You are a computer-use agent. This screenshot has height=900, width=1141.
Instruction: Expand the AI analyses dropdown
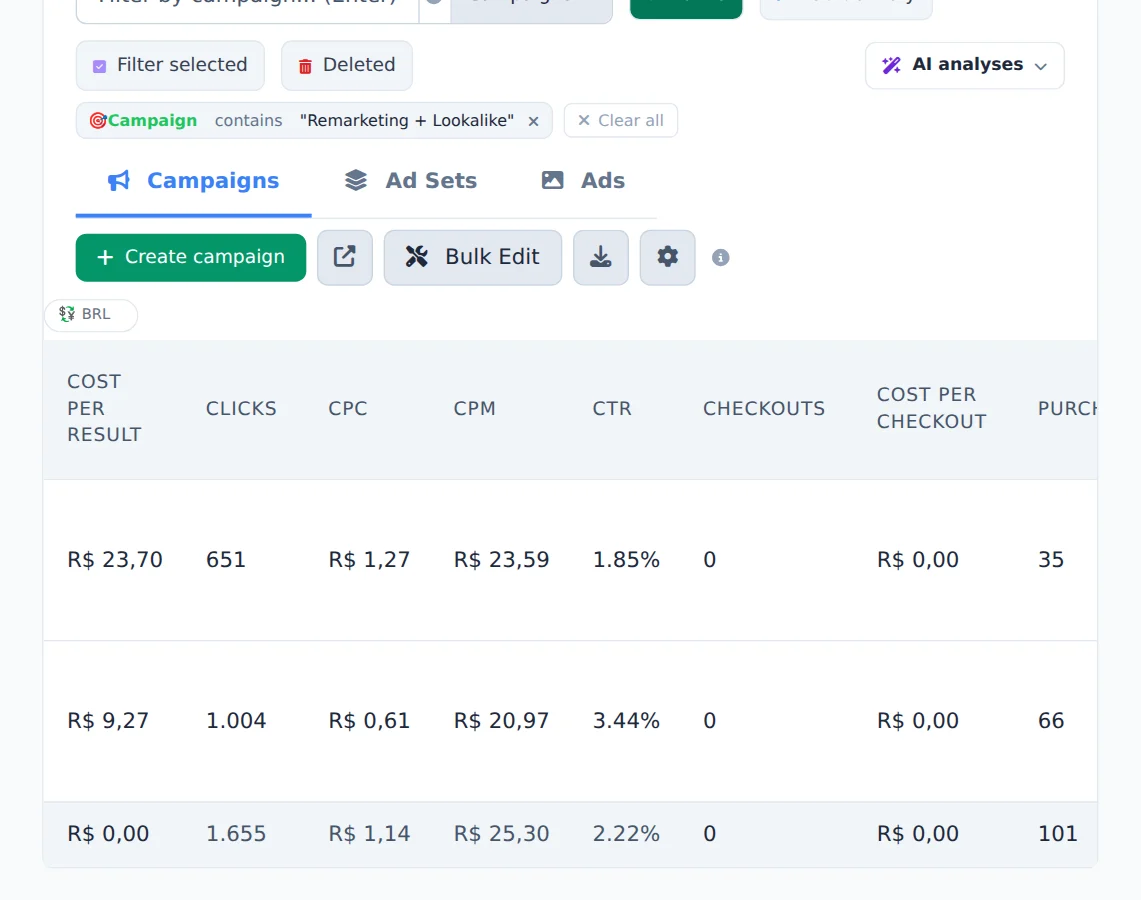tap(964, 65)
